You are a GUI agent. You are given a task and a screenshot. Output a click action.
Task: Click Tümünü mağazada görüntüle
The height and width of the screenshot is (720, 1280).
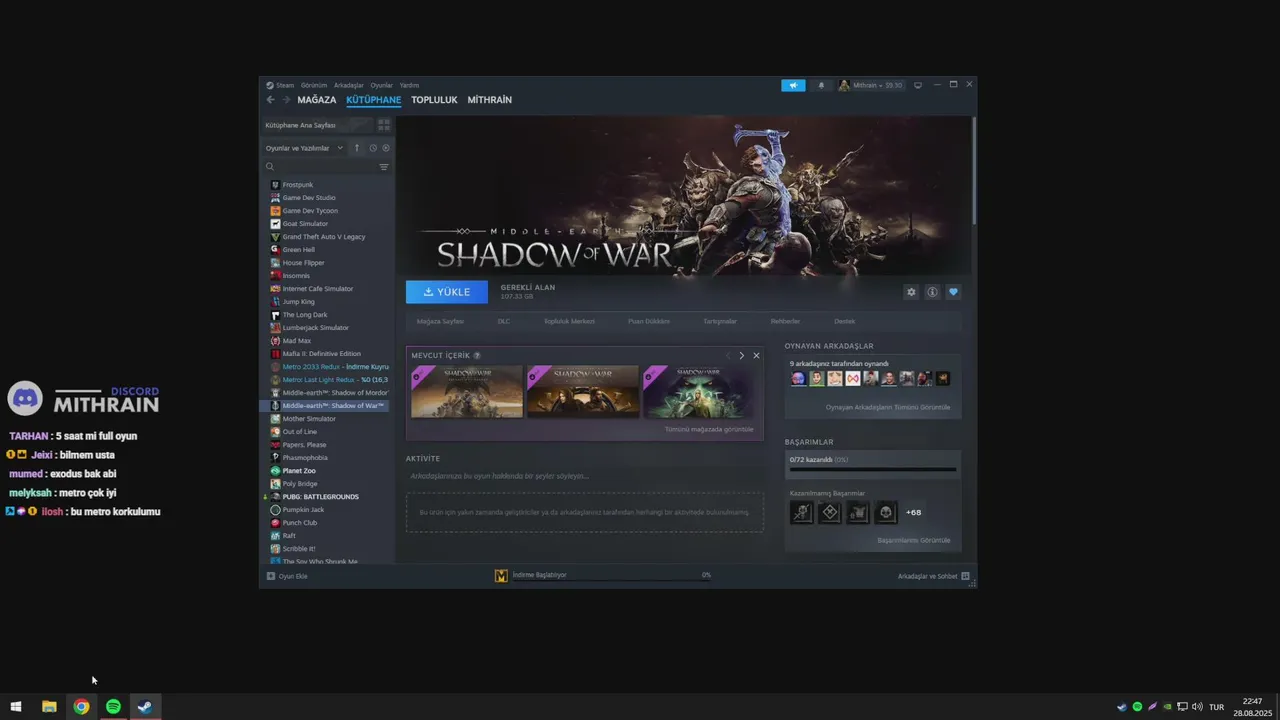709,429
